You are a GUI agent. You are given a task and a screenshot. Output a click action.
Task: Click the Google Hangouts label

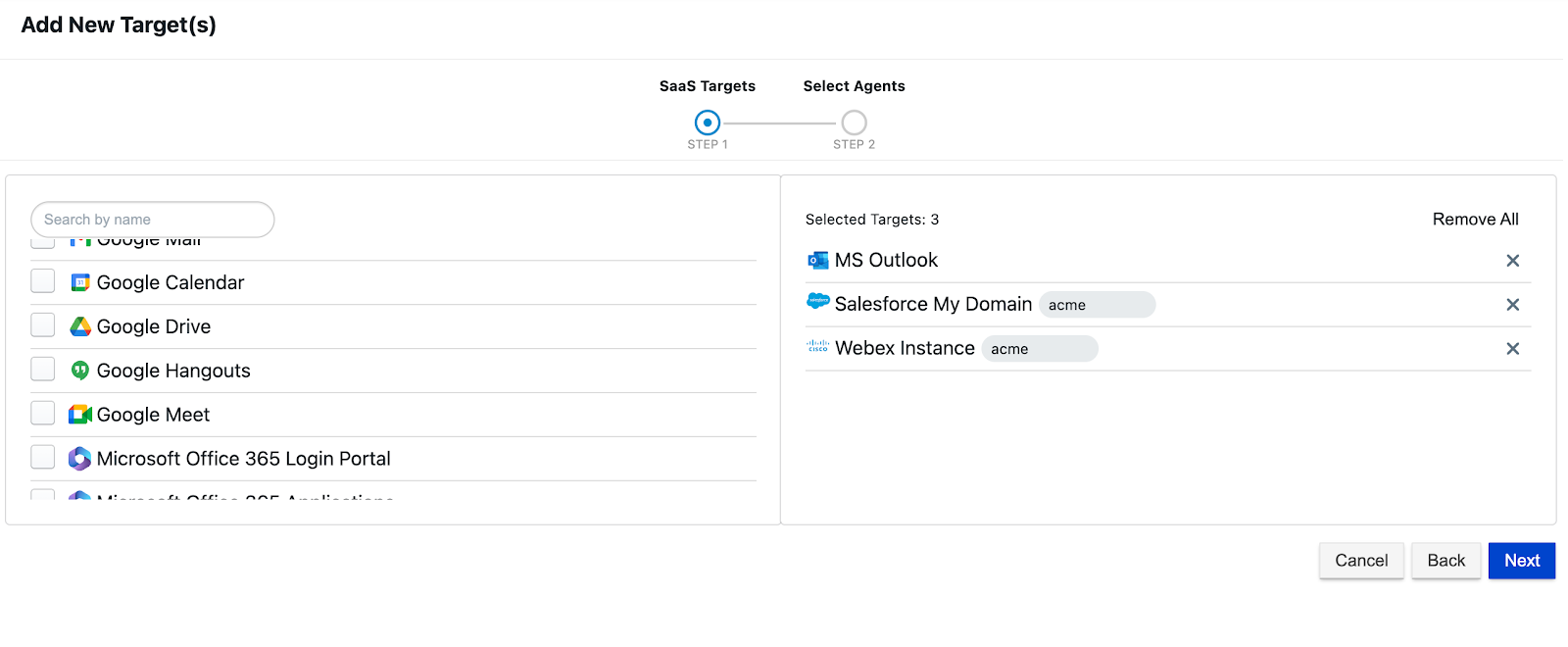[x=173, y=371]
